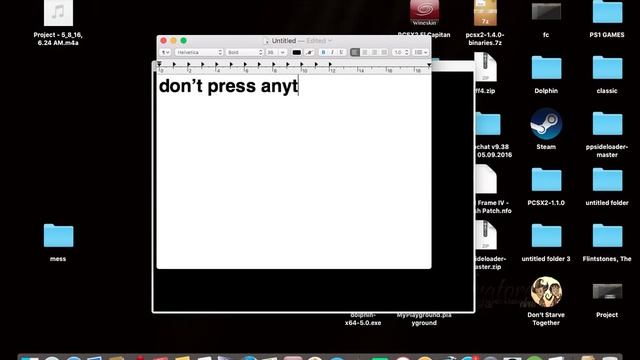Select the PCSX2-1.1.0 folder
This screenshot has width=640, height=360.
click(546, 180)
